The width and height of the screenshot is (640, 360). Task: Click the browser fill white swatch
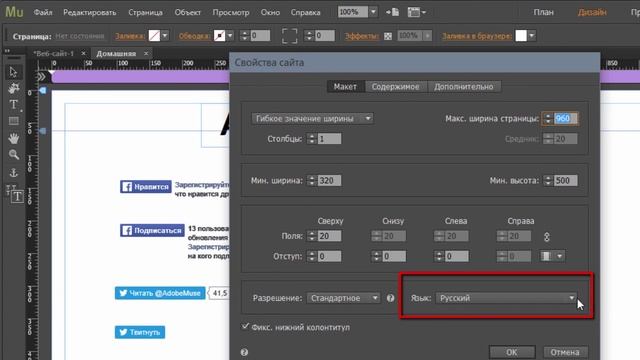[x=521, y=36]
